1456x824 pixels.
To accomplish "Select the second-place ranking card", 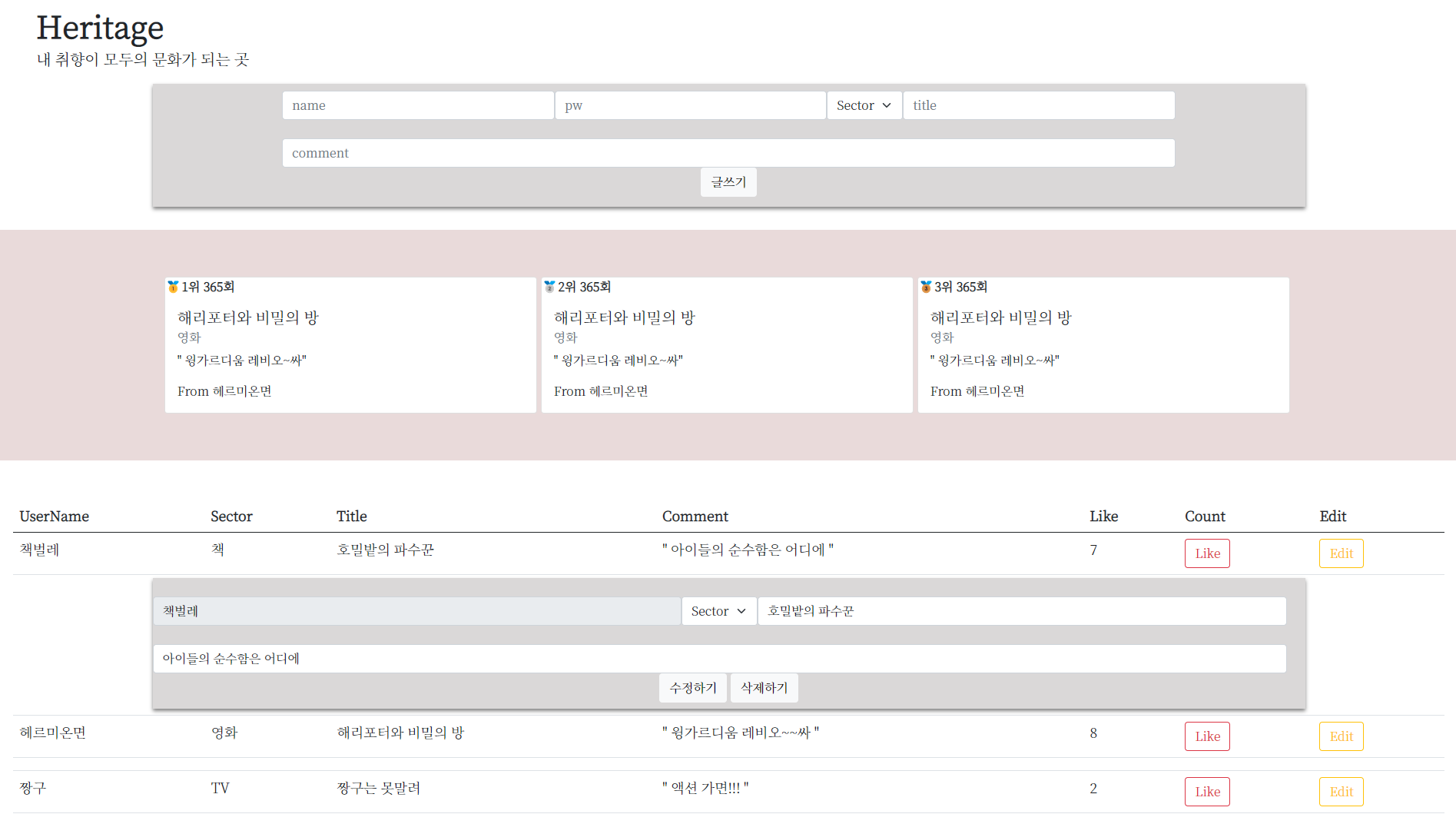I will [727, 344].
